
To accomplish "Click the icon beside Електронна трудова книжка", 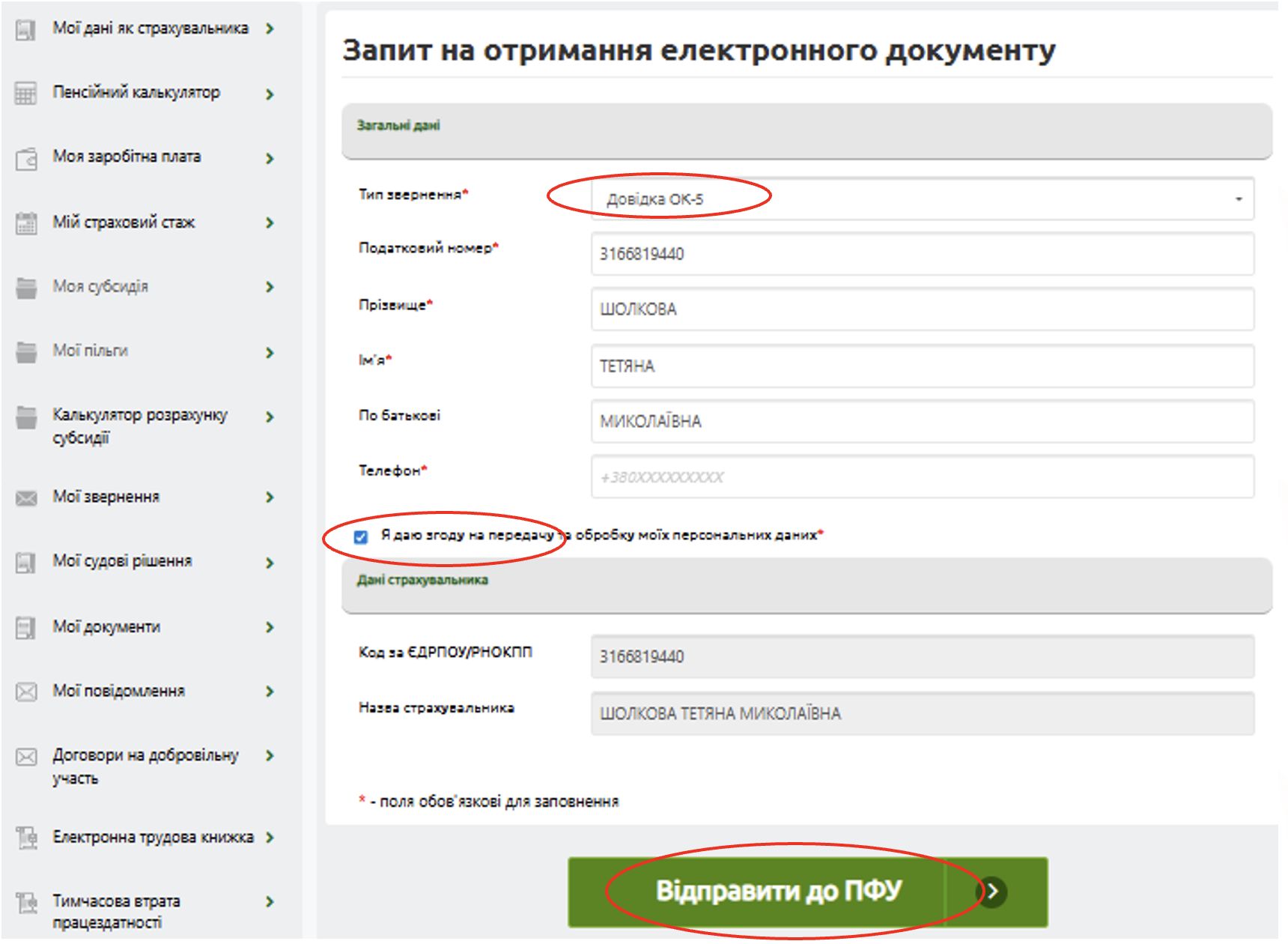I will [26, 838].
